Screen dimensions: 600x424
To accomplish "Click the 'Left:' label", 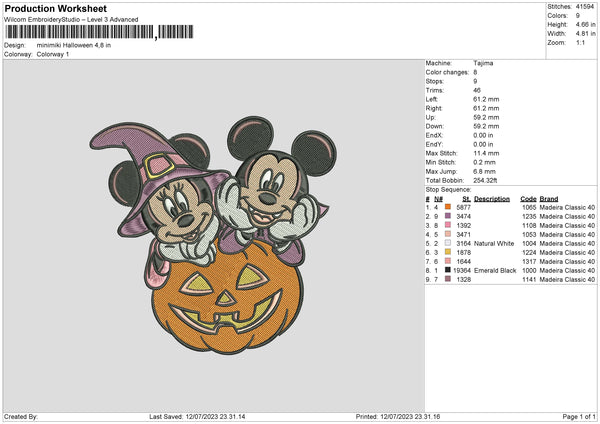I will pos(432,99).
